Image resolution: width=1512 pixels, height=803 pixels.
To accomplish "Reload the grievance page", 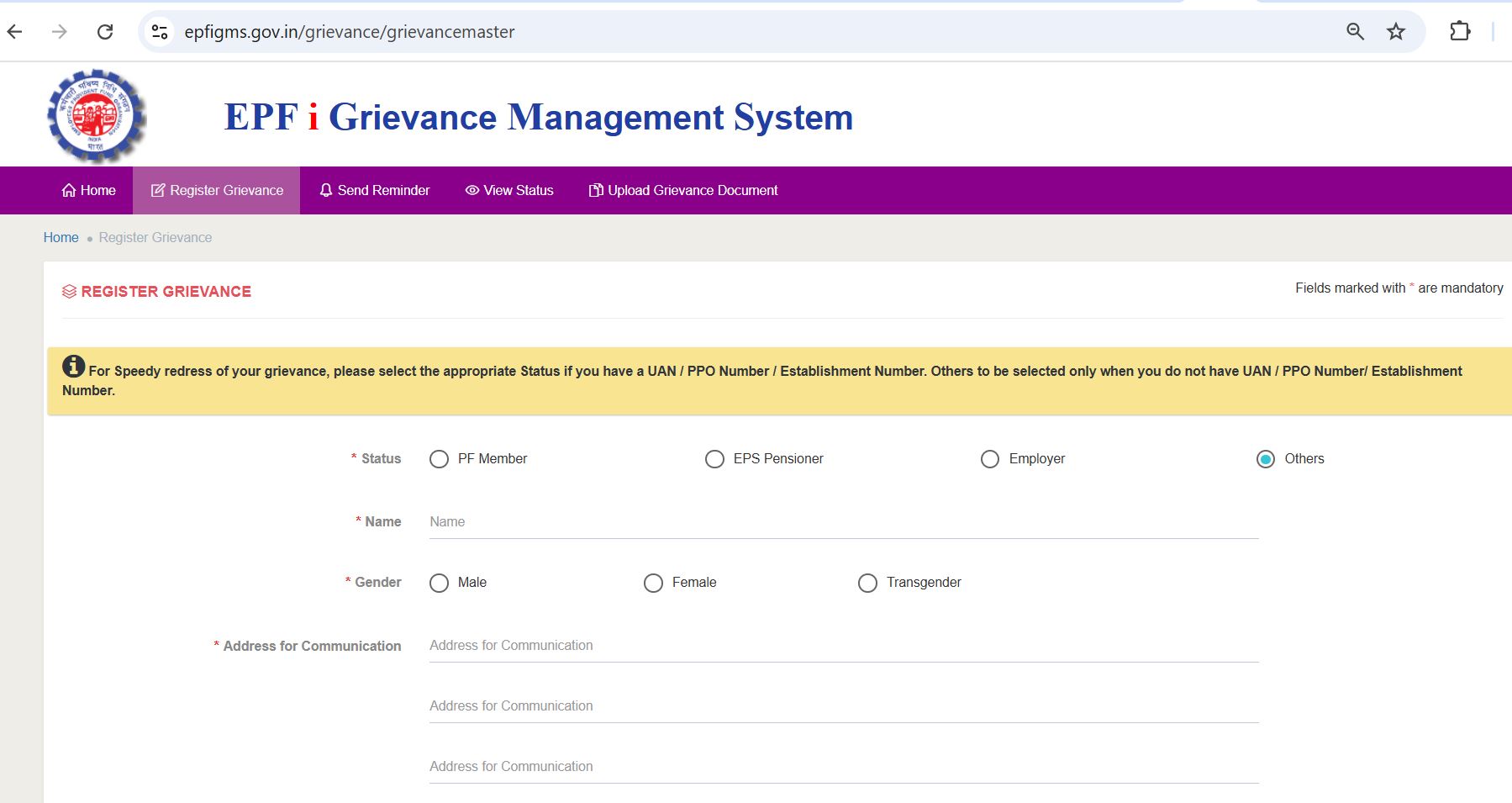I will pyautogui.click(x=105, y=32).
